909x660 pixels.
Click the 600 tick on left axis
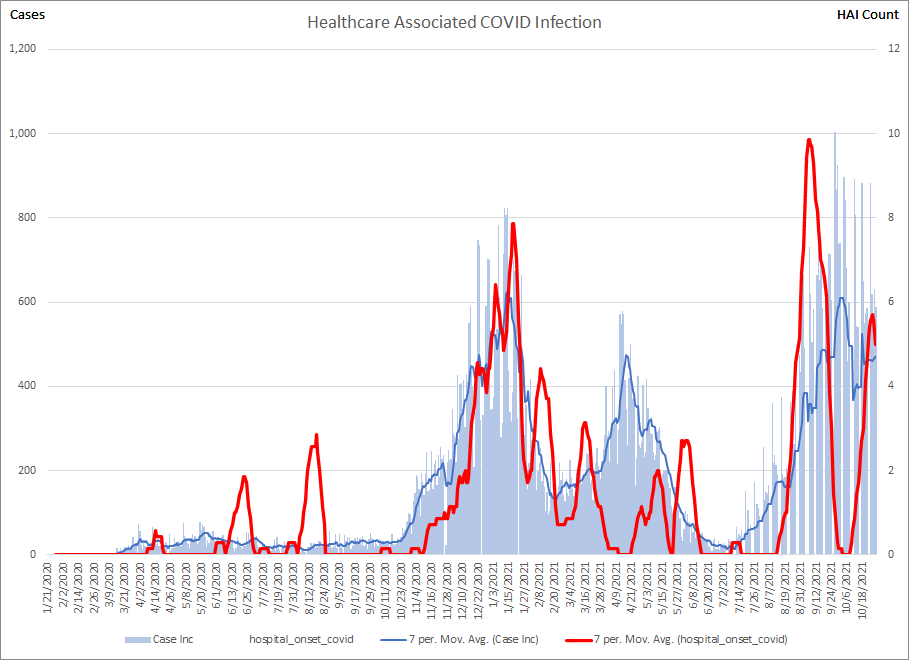28,302
